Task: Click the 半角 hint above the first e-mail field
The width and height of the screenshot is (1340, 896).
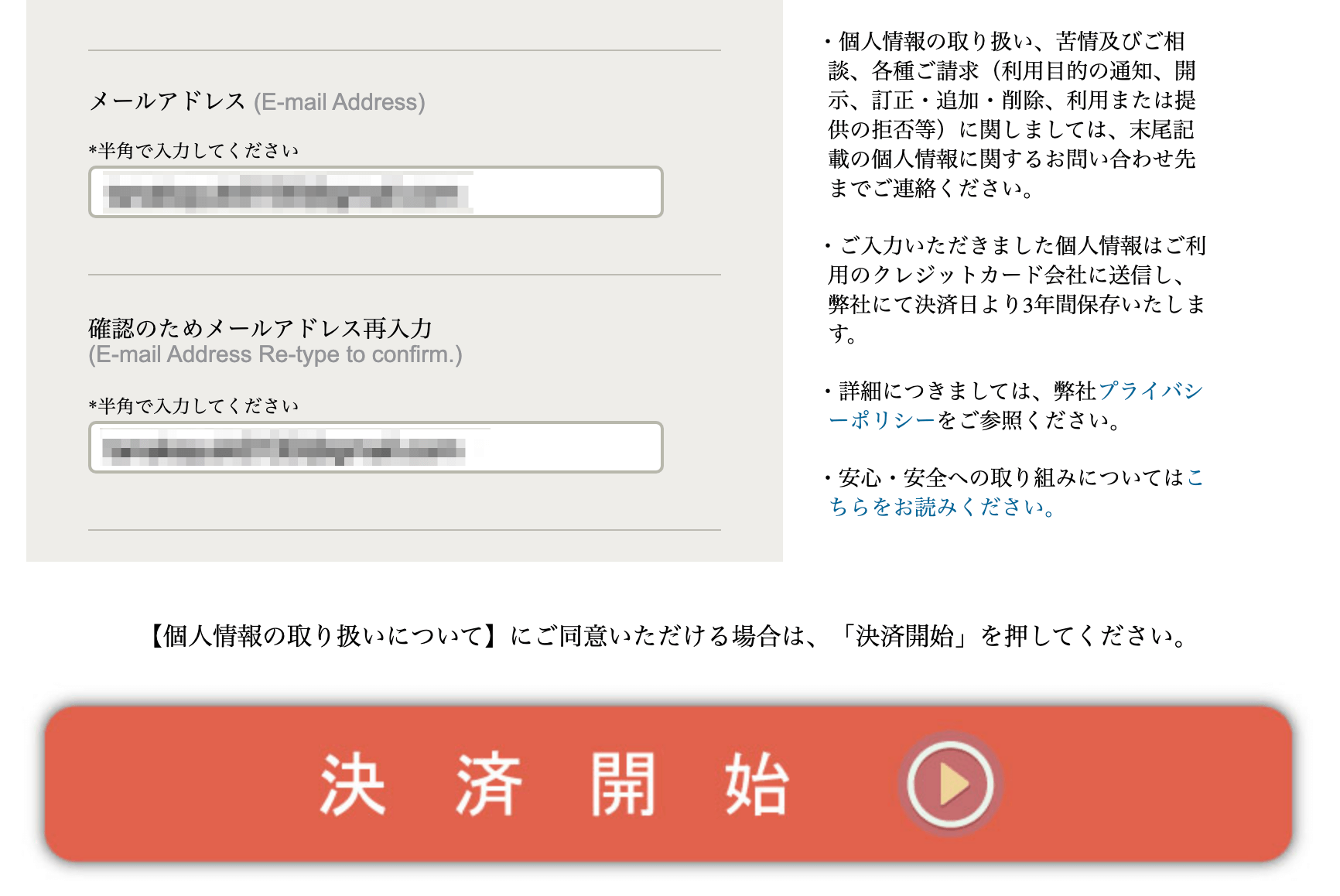Action: pos(193,151)
